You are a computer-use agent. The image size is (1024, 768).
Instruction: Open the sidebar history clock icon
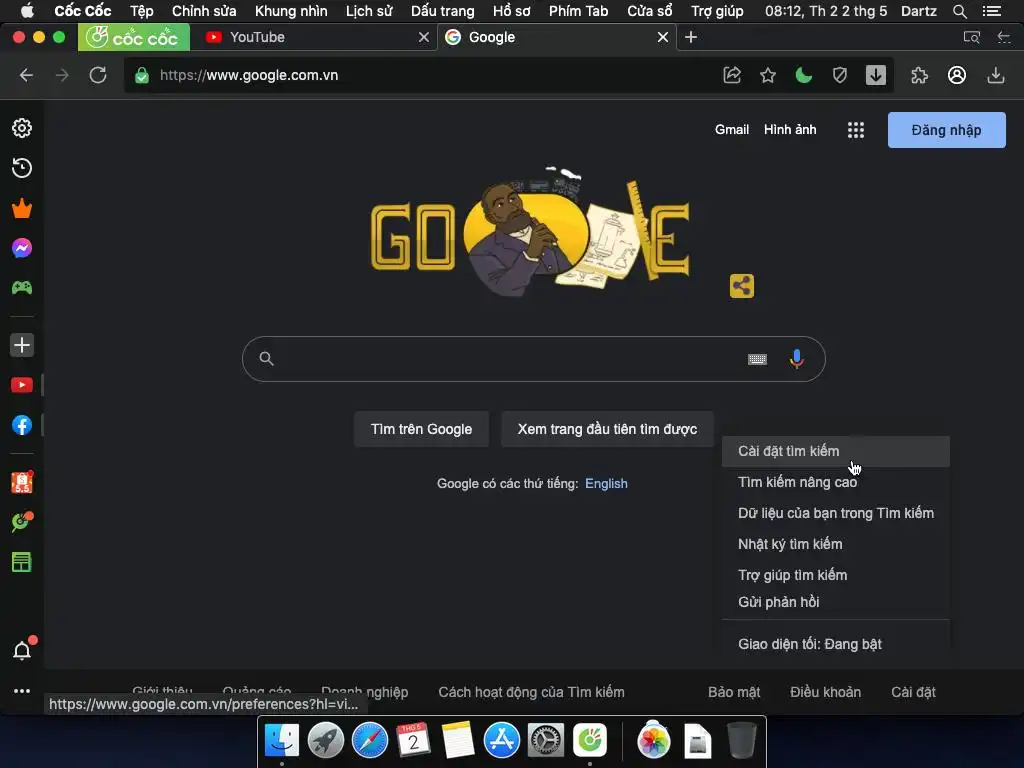tap(22, 168)
